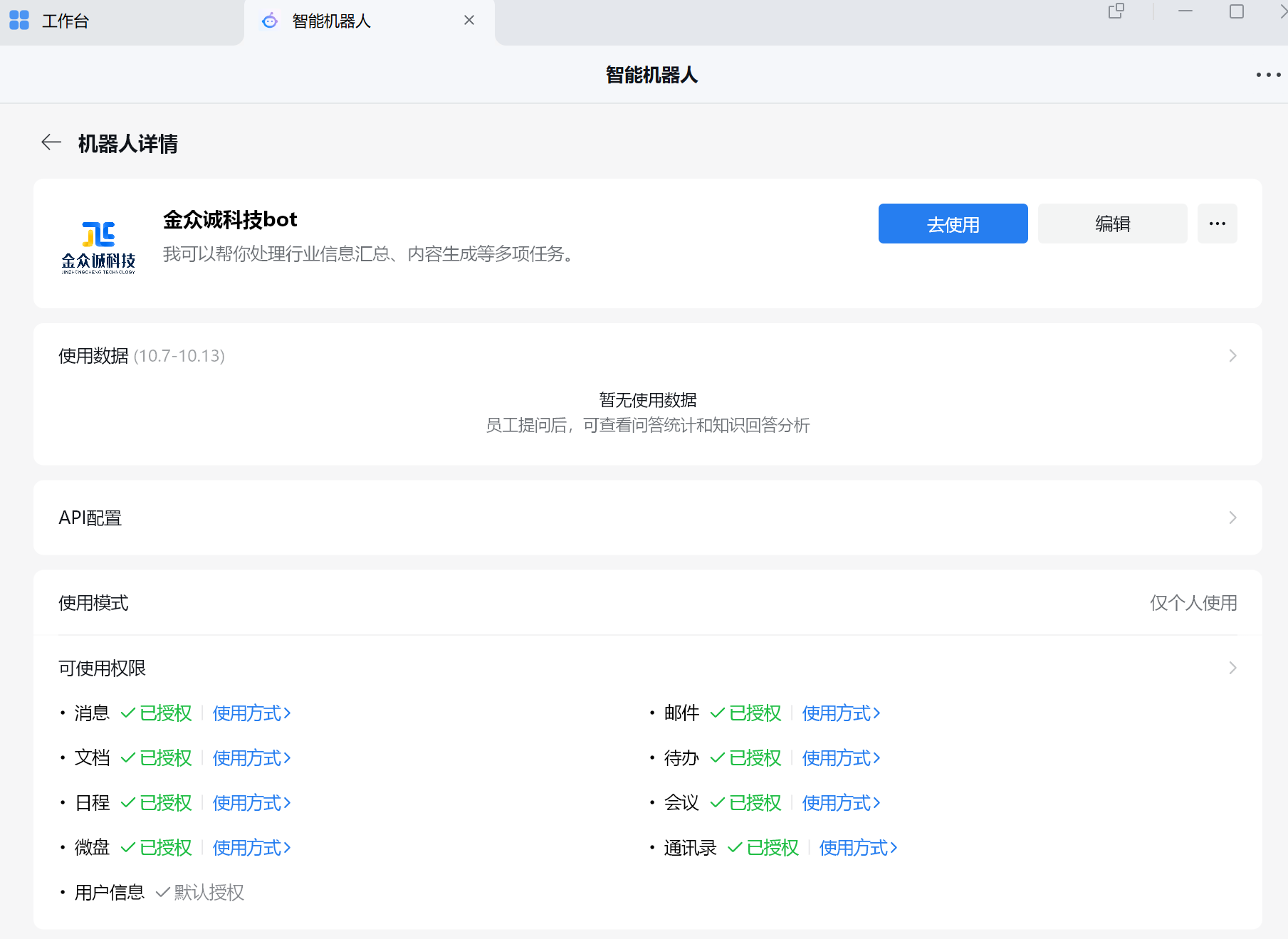Click the 已授权 status for 会议
Viewport: 1288px width, 939px height.
[746, 803]
